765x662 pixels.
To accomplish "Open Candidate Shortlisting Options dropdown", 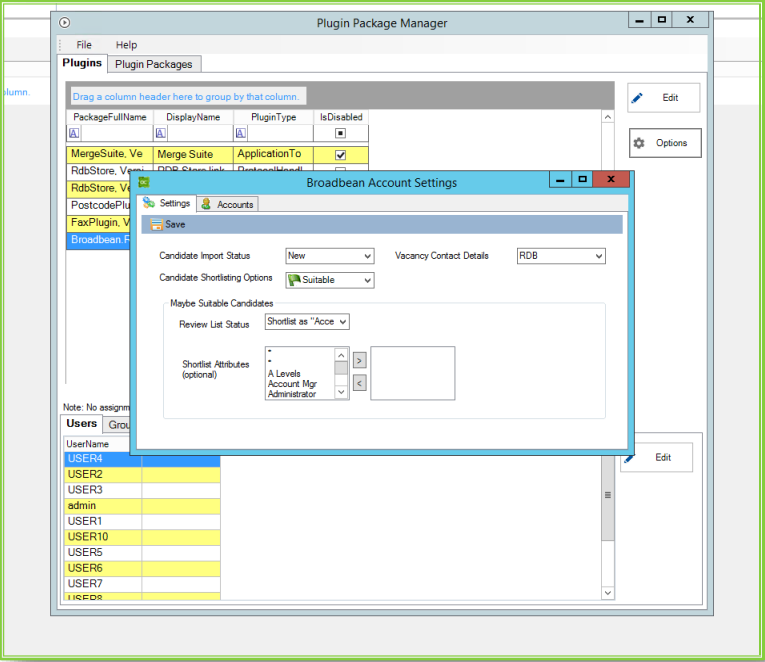I will click(330, 280).
